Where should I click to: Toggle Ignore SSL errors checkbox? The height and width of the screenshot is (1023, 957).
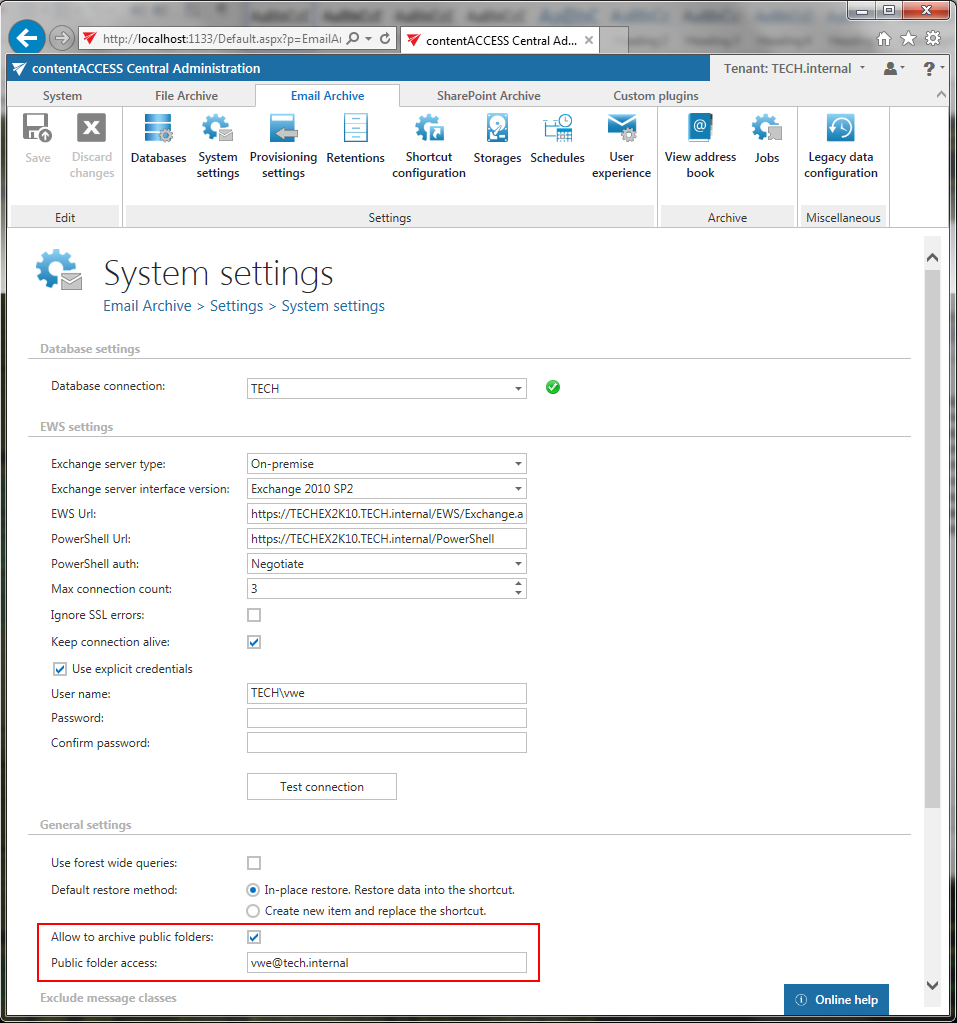coord(254,615)
